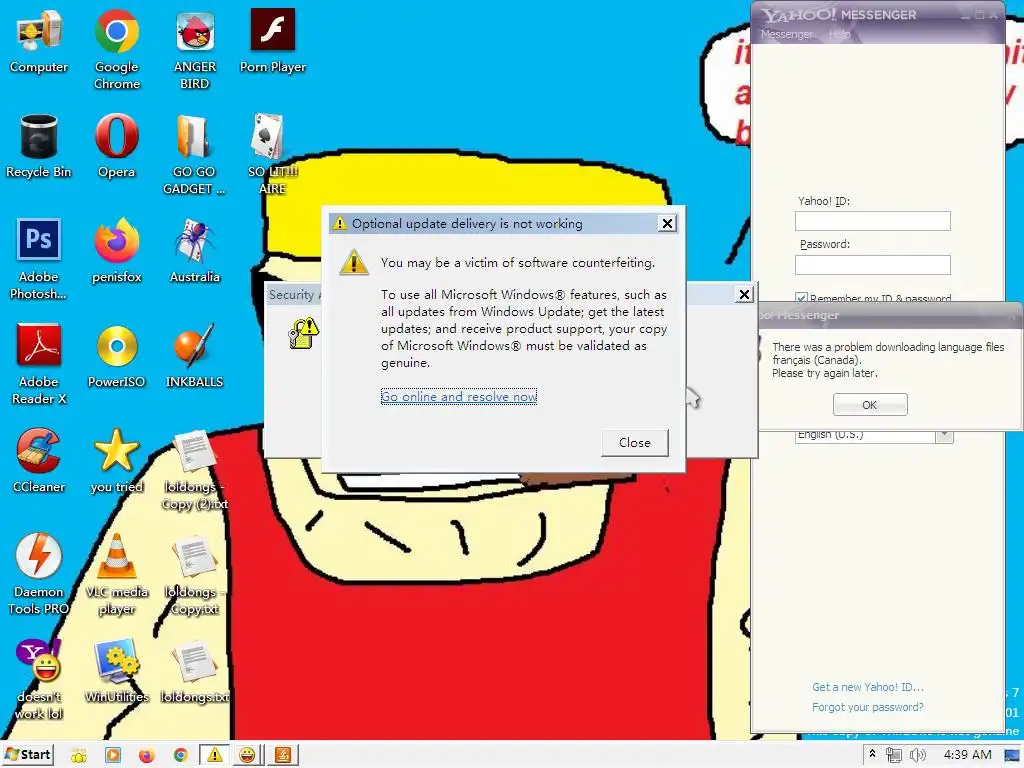The width and height of the screenshot is (1024, 768).
Task: Click the Daemon Tools PRO icon
Action: point(39,575)
